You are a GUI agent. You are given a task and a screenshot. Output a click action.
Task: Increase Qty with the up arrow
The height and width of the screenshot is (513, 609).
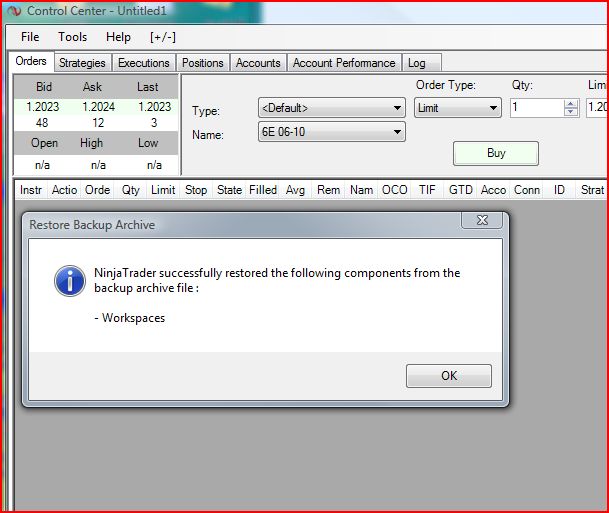click(x=571, y=104)
